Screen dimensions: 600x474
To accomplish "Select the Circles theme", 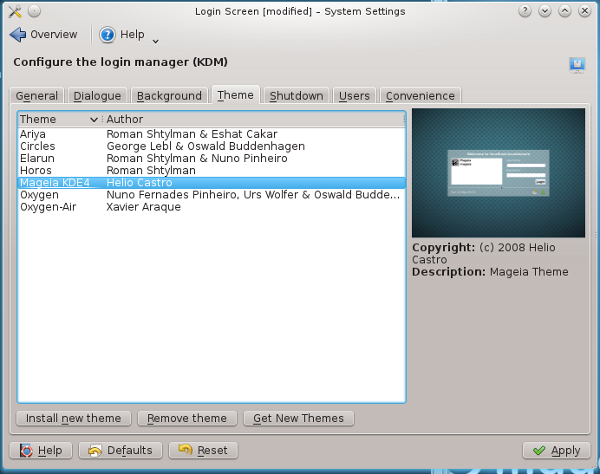I will (x=212, y=146).
